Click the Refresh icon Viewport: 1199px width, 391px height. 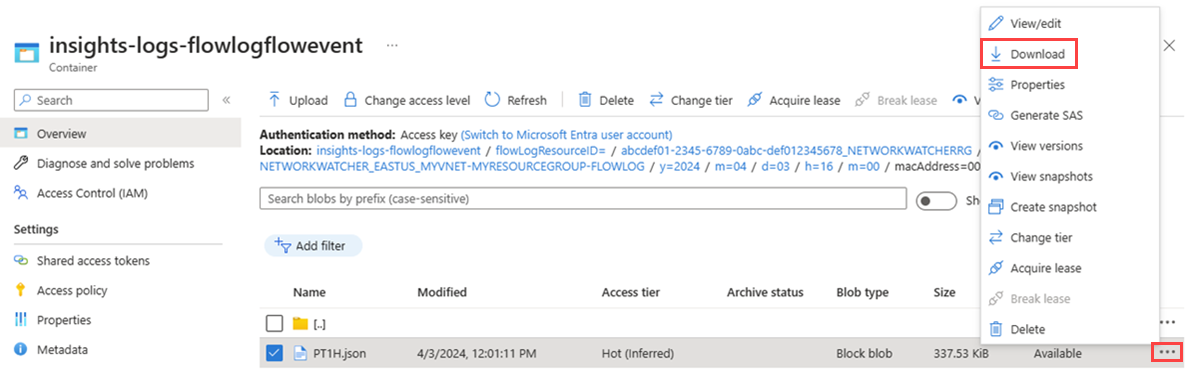click(x=492, y=100)
